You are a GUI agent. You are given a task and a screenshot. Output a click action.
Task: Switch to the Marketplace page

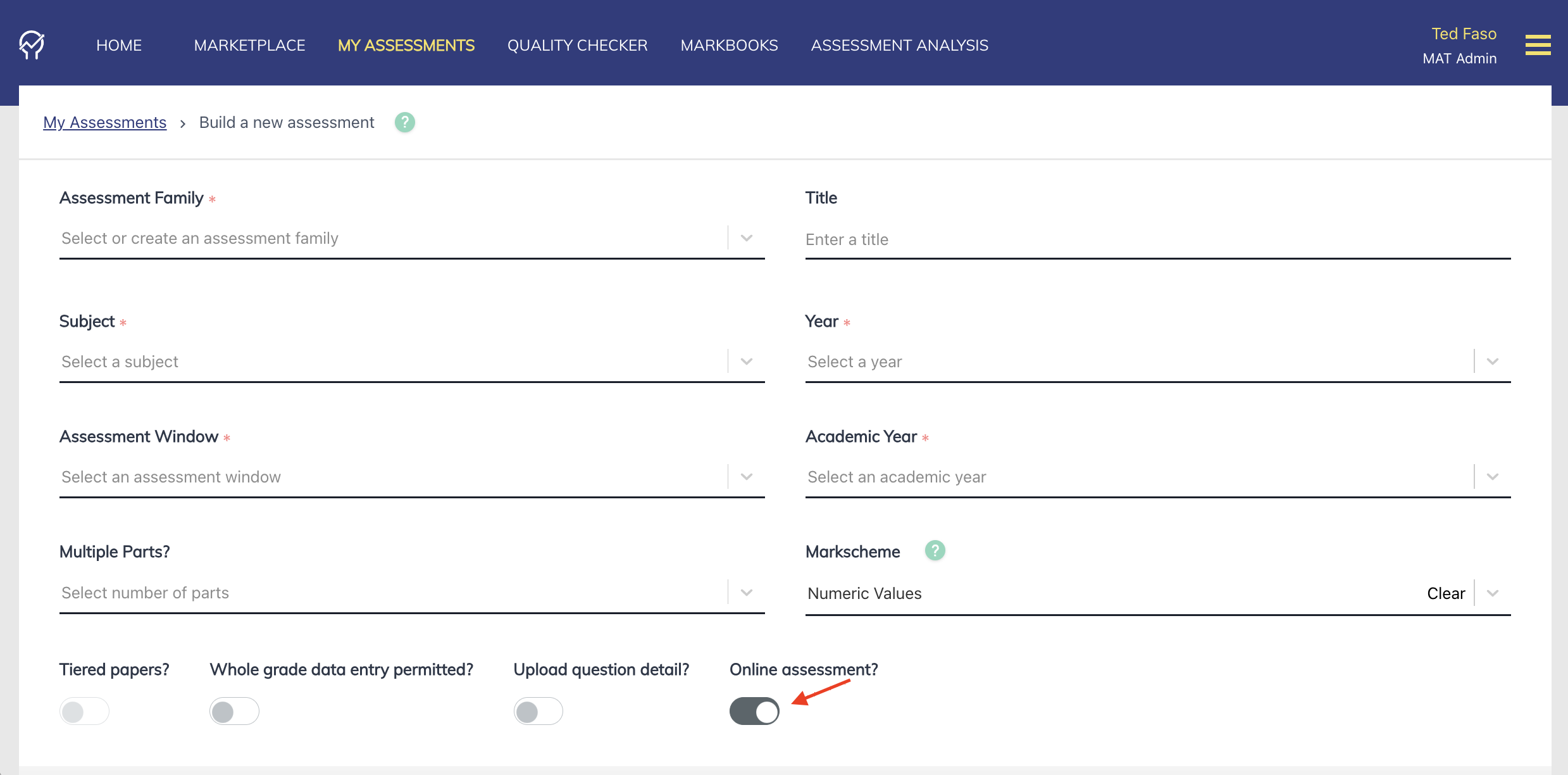point(249,45)
